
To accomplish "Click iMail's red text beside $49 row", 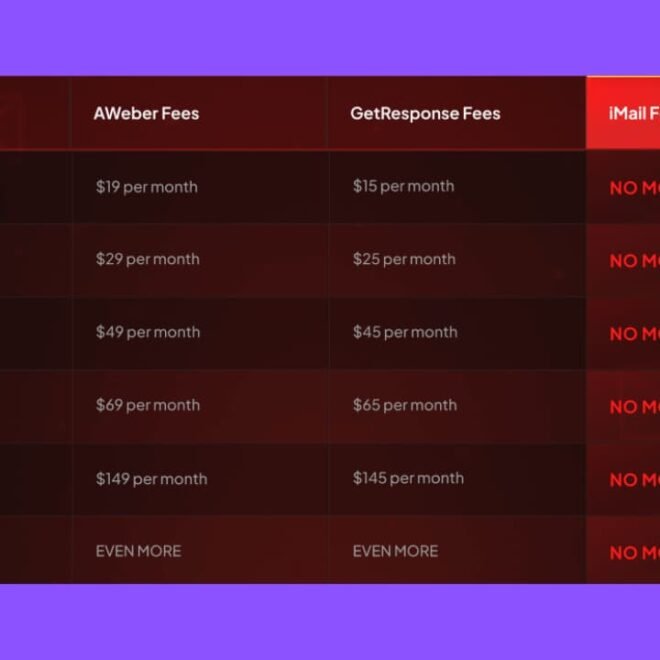I will pyautogui.click(x=634, y=334).
